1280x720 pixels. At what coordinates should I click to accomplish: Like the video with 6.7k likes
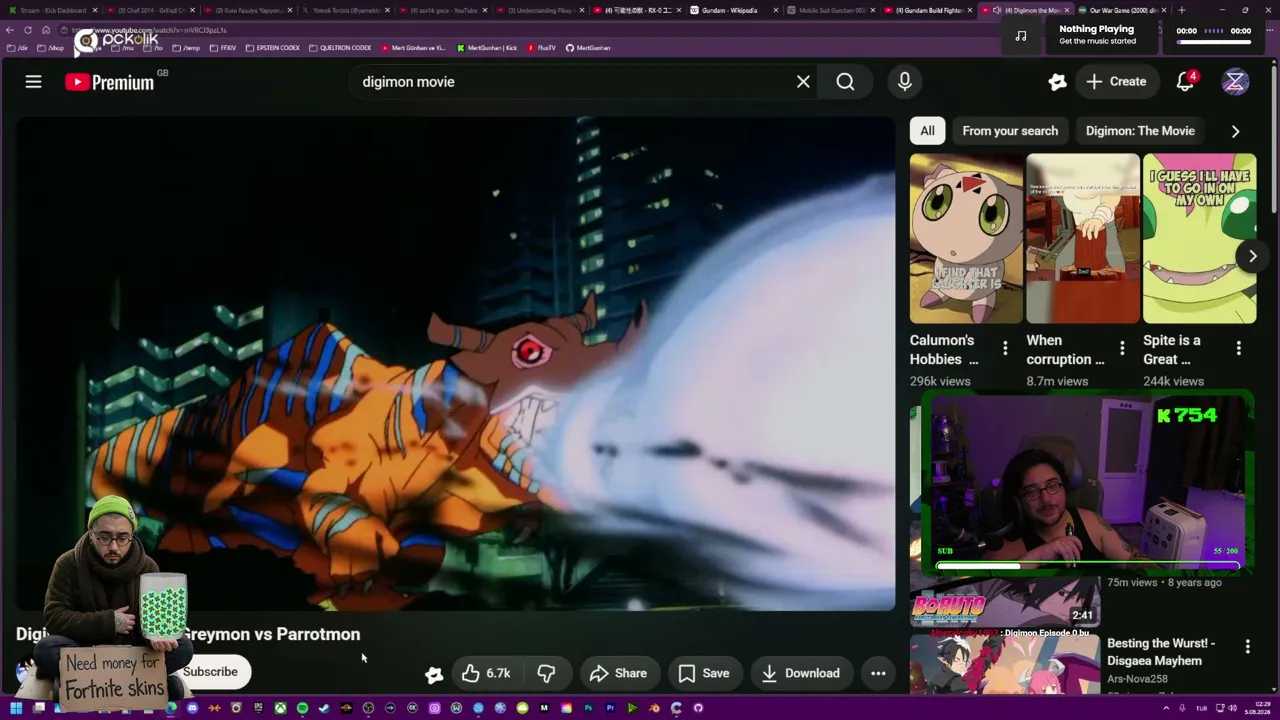(486, 674)
